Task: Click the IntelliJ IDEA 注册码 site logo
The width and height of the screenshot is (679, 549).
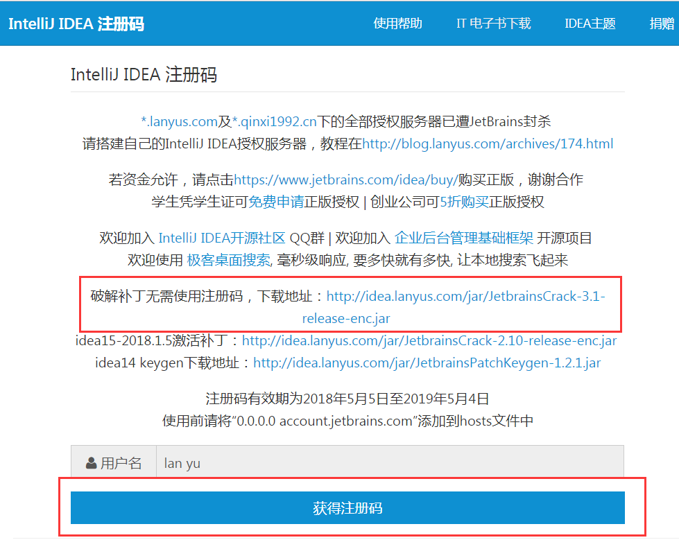Action: (76, 23)
